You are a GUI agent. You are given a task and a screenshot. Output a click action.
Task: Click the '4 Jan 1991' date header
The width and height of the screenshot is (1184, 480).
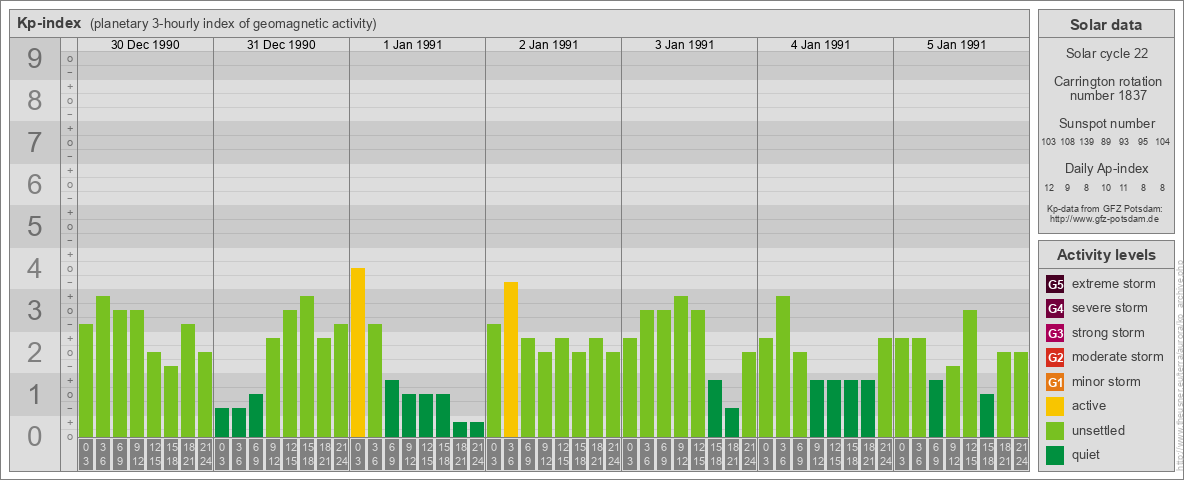pos(820,45)
